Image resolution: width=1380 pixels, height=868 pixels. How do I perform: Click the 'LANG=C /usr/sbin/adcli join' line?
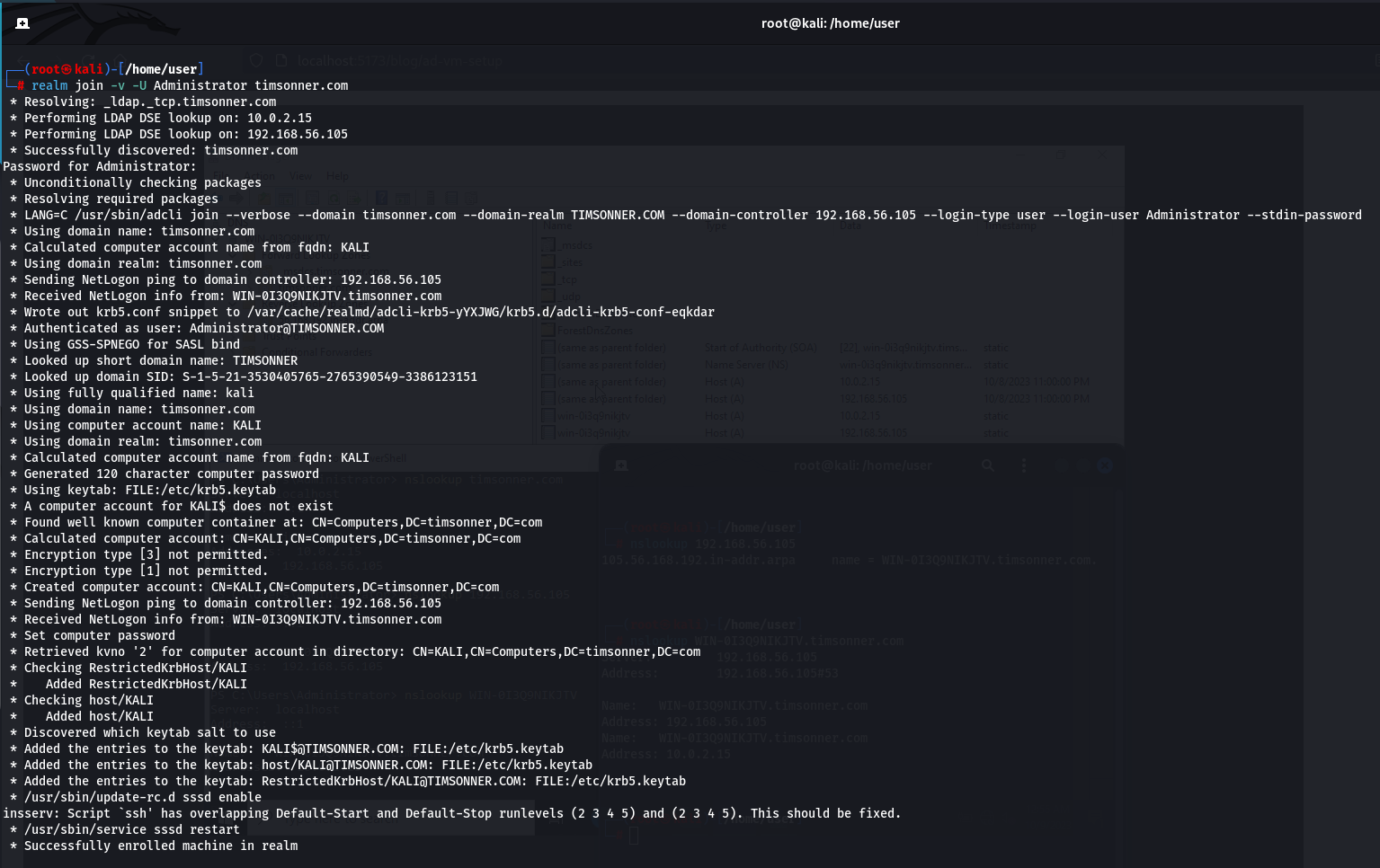pyautogui.click(x=686, y=215)
